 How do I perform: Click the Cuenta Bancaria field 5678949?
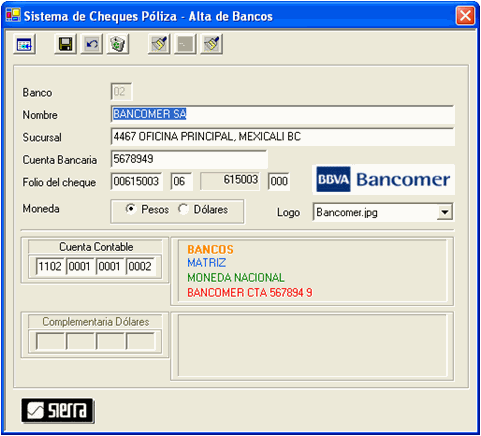tap(189, 159)
